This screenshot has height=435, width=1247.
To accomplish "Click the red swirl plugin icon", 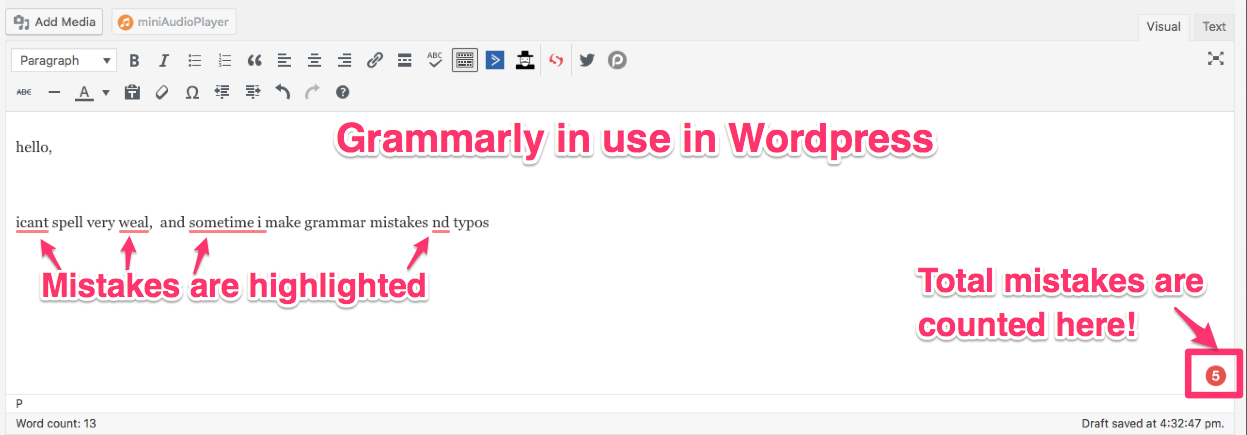I will [x=557, y=60].
